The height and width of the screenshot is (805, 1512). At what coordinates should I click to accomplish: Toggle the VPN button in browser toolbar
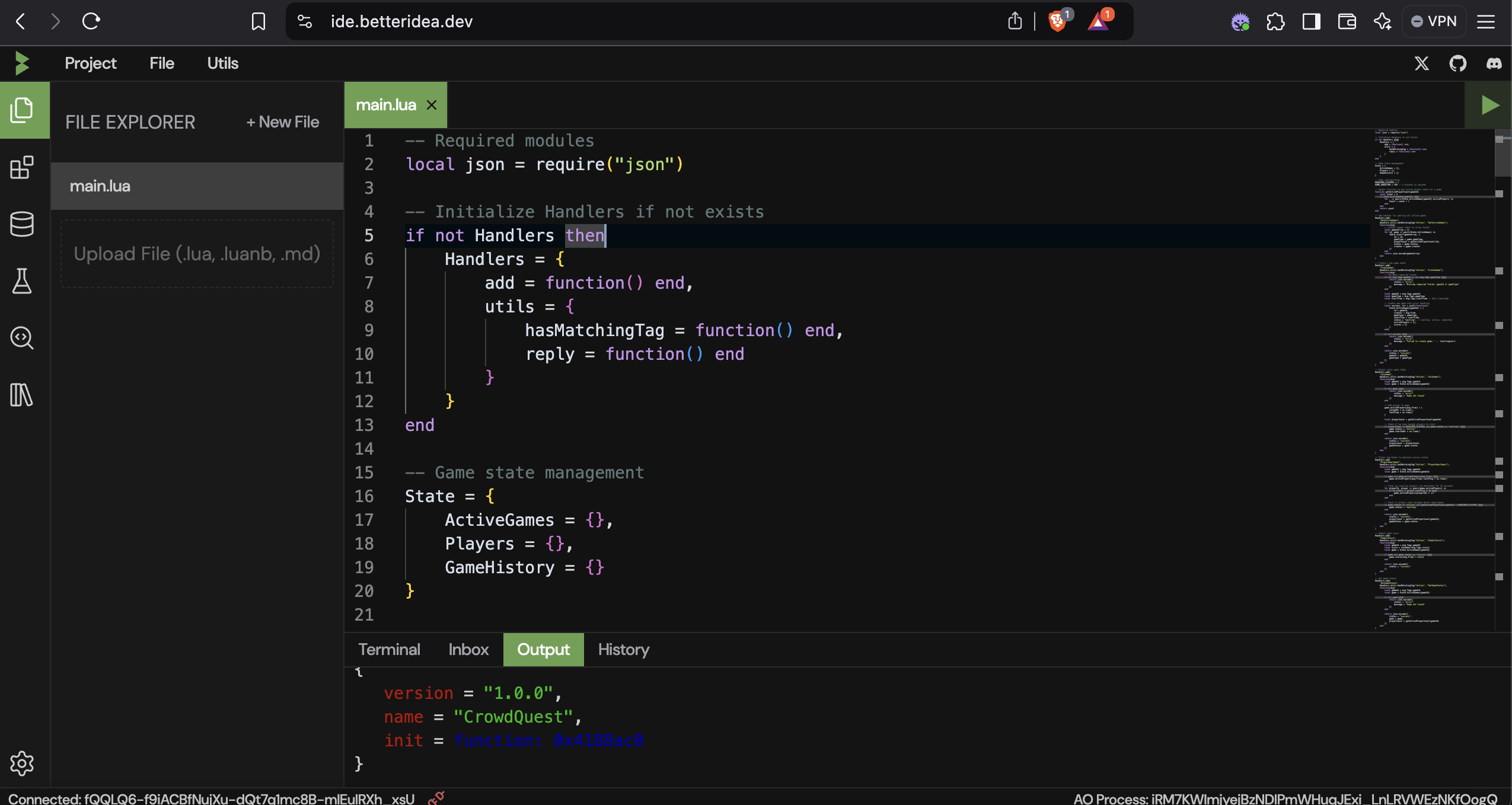1434,21
